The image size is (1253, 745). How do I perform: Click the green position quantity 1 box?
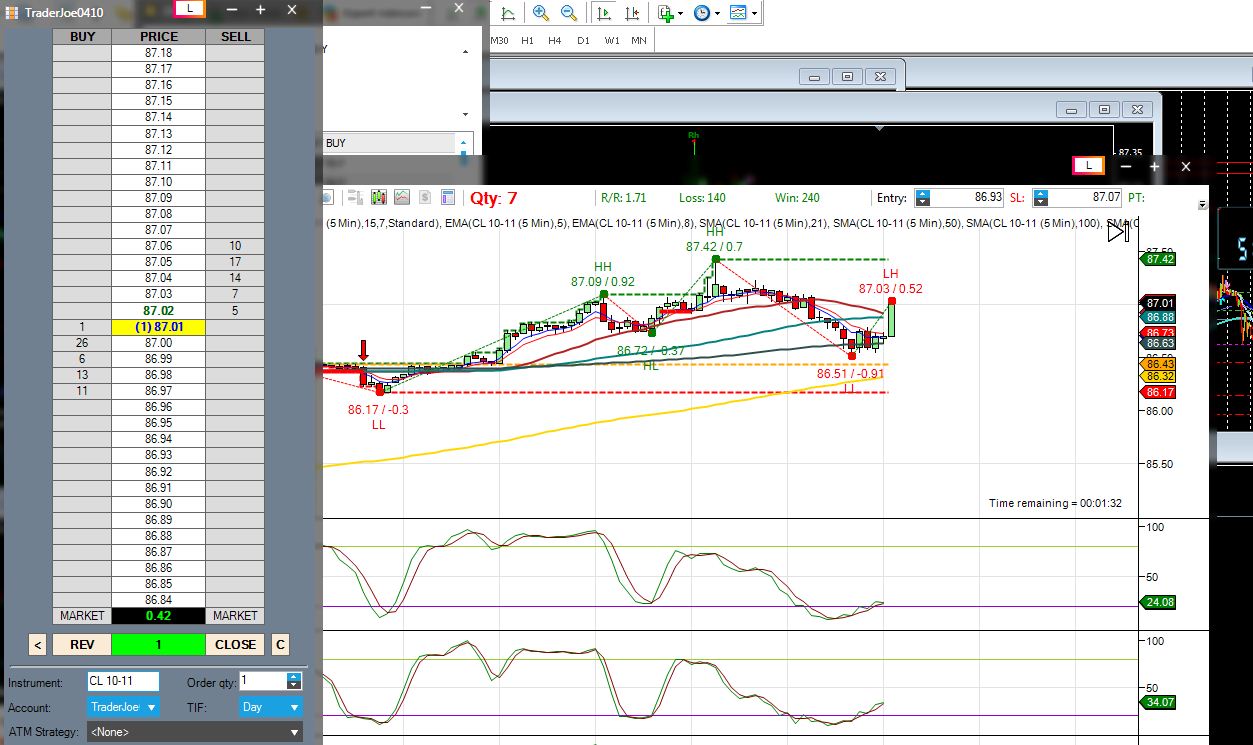click(x=159, y=645)
